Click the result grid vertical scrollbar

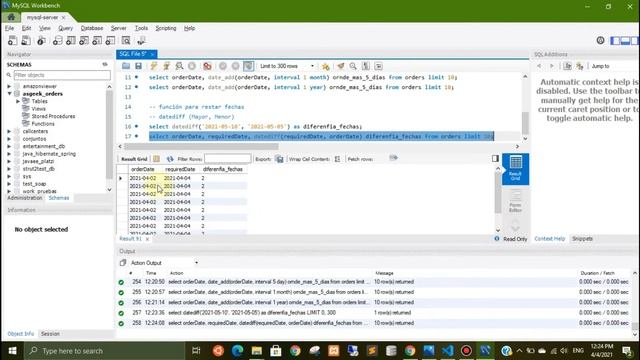498,193
